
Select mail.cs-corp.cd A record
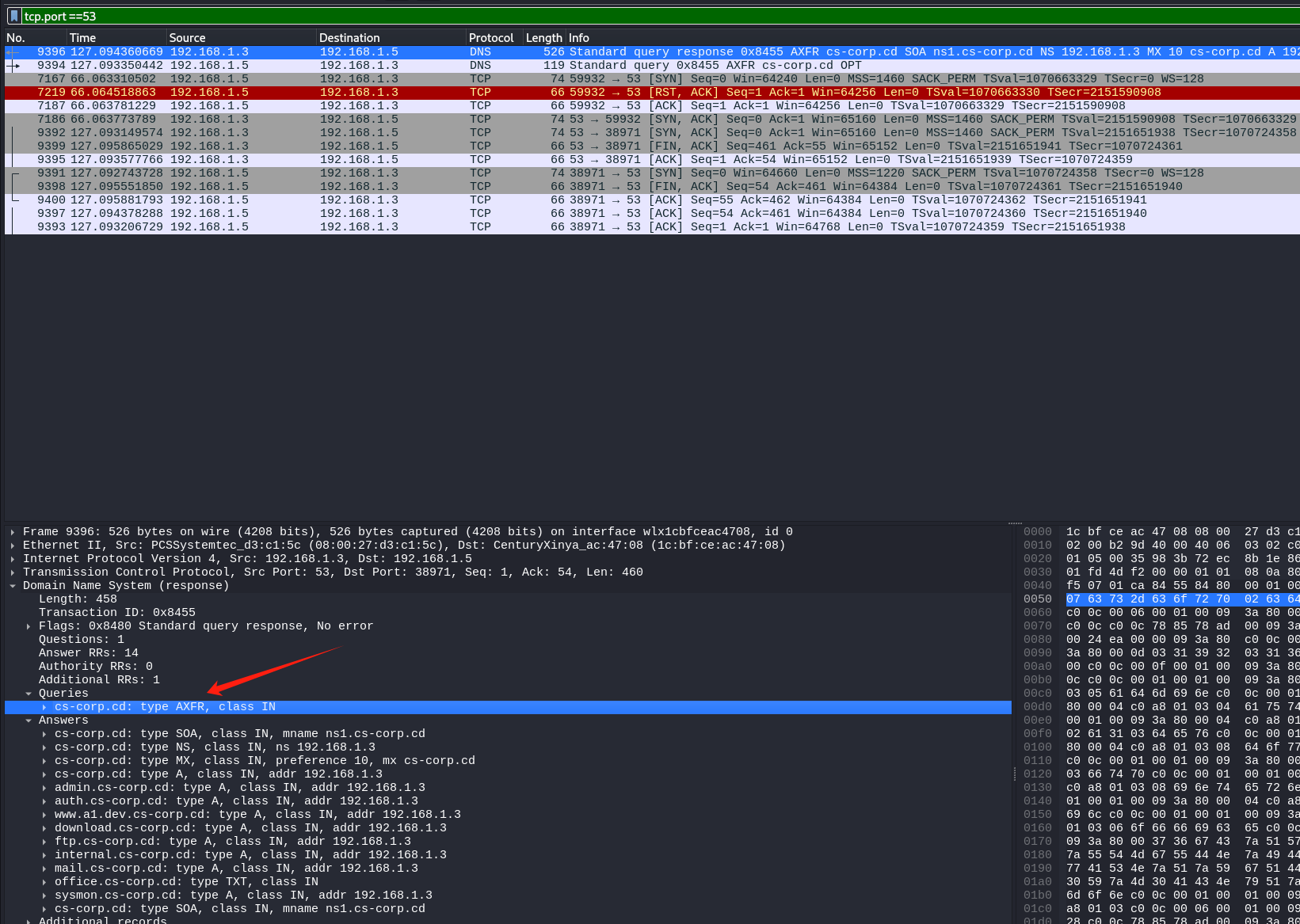click(236, 869)
